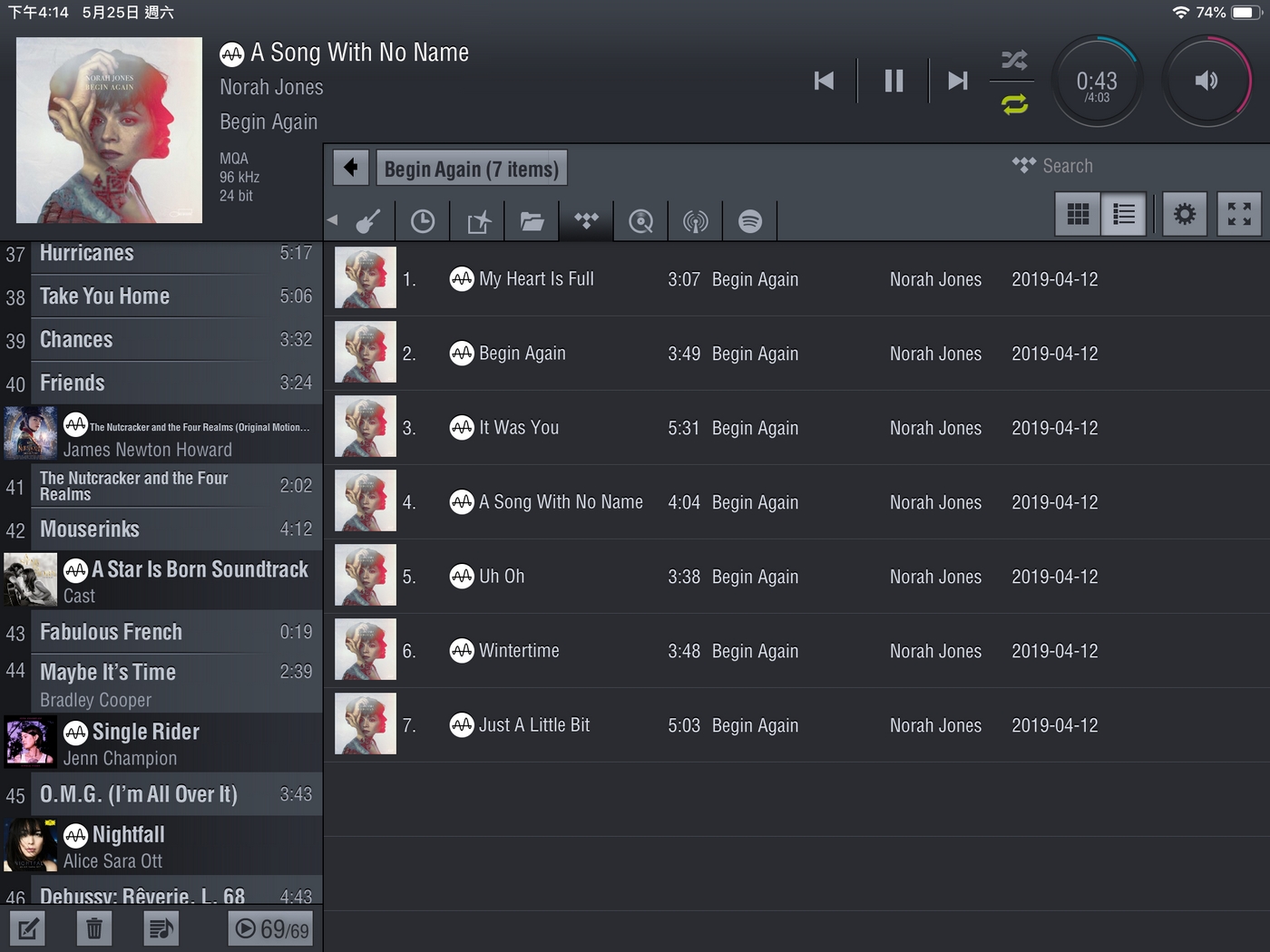Open the Spotify source tab
This screenshot has height=952, width=1270.
point(750,221)
